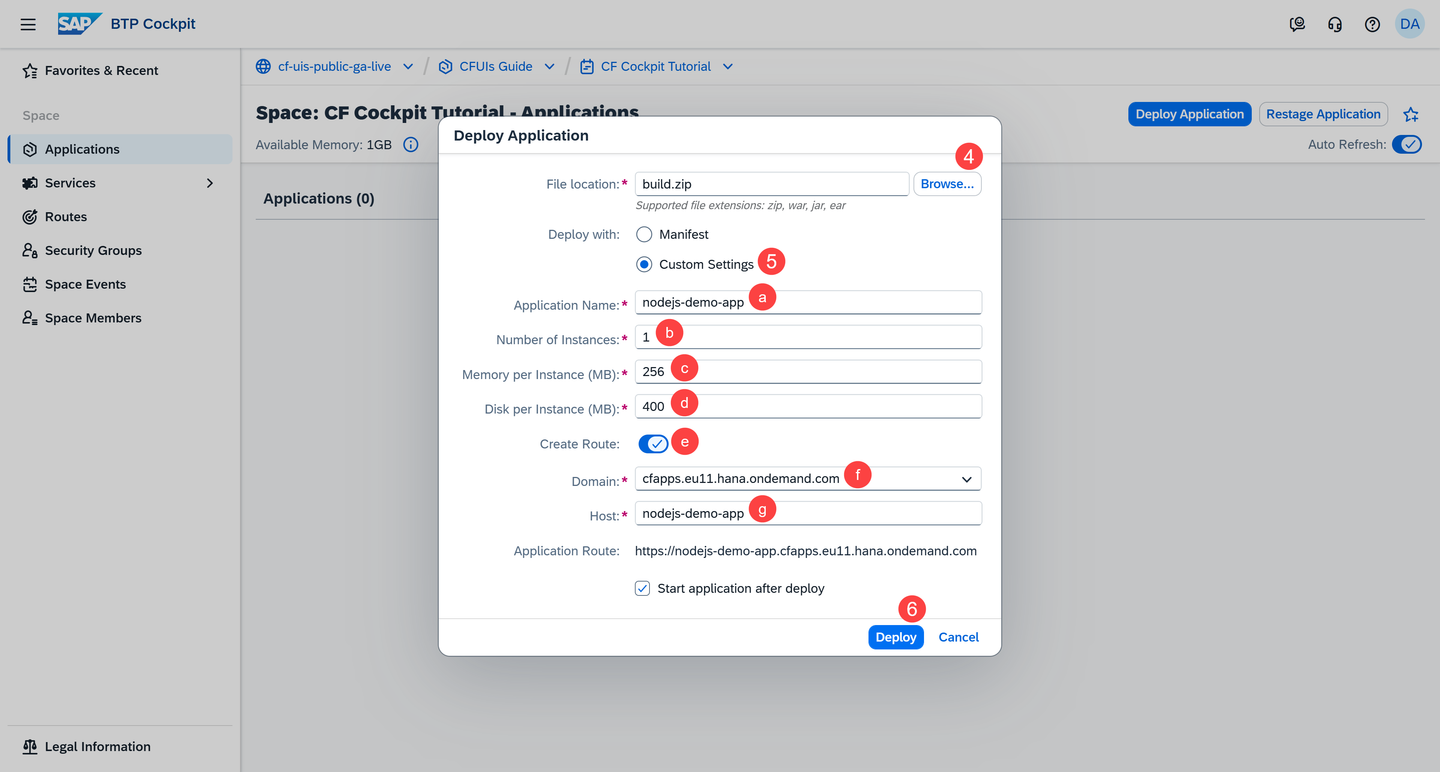Image resolution: width=1440 pixels, height=772 pixels.
Task: Open Security Groups in sidebar
Action: point(120,251)
